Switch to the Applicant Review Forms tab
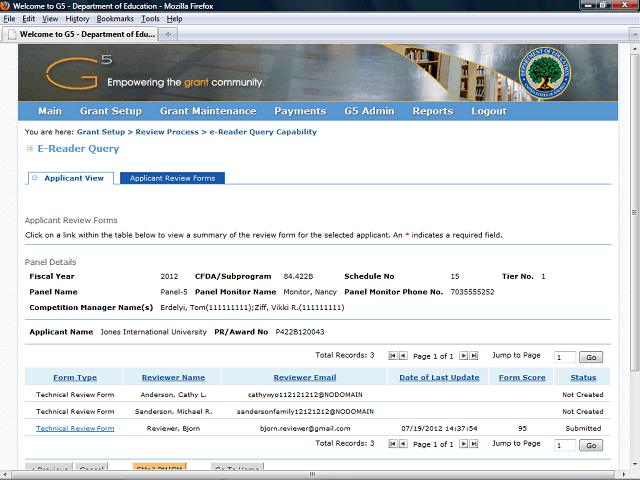This screenshot has height=480, width=640. [172, 178]
